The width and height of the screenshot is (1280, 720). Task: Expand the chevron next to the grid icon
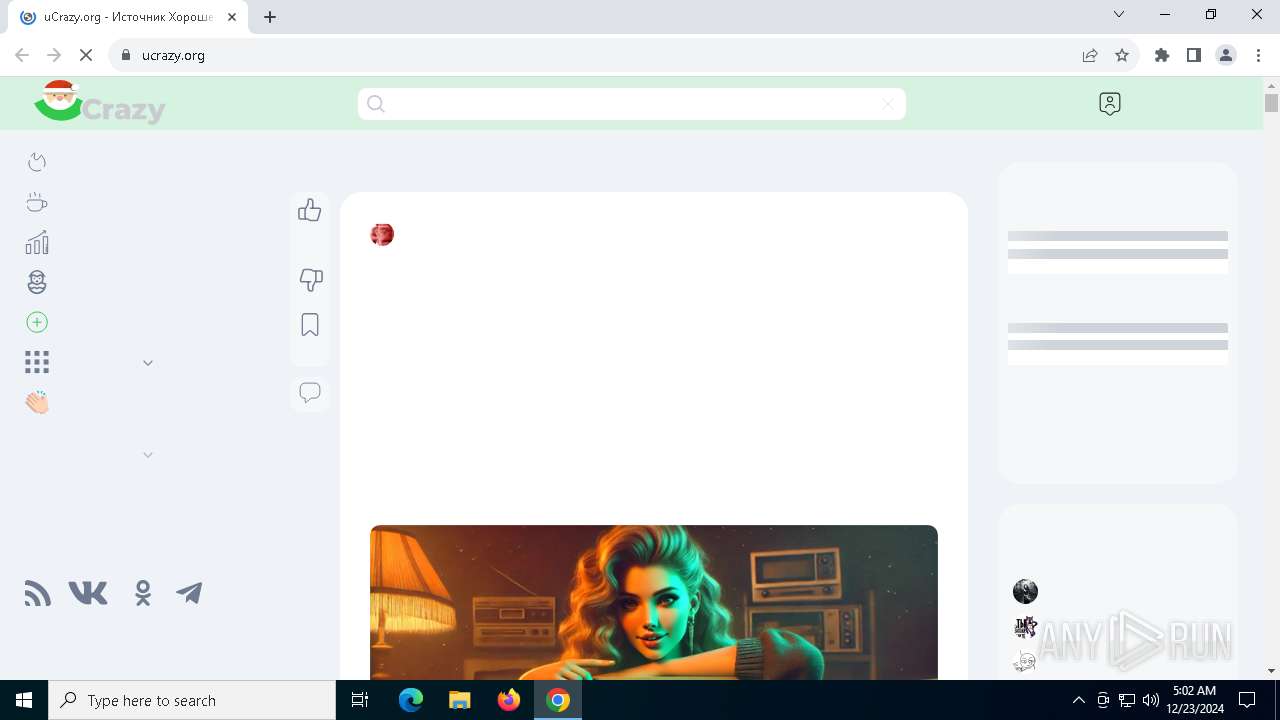(x=148, y=363)
